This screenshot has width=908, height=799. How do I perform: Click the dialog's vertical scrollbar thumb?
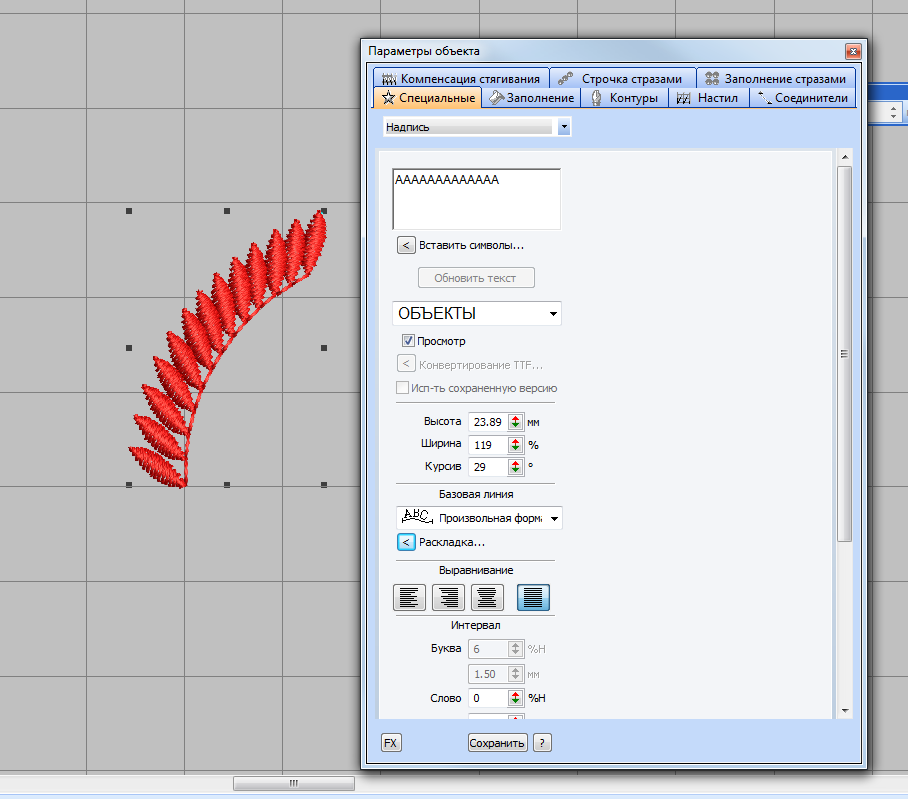coord(844,354)
